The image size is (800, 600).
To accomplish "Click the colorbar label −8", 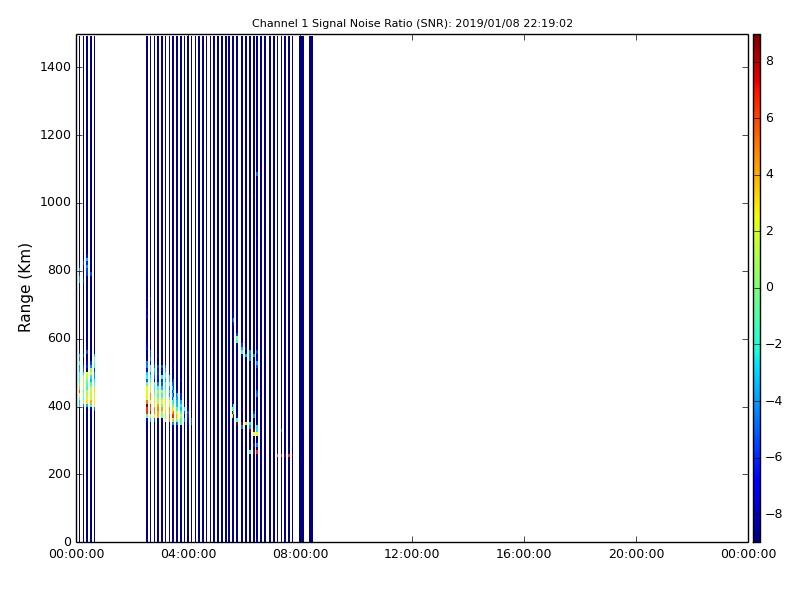I will tap(774, 514).
